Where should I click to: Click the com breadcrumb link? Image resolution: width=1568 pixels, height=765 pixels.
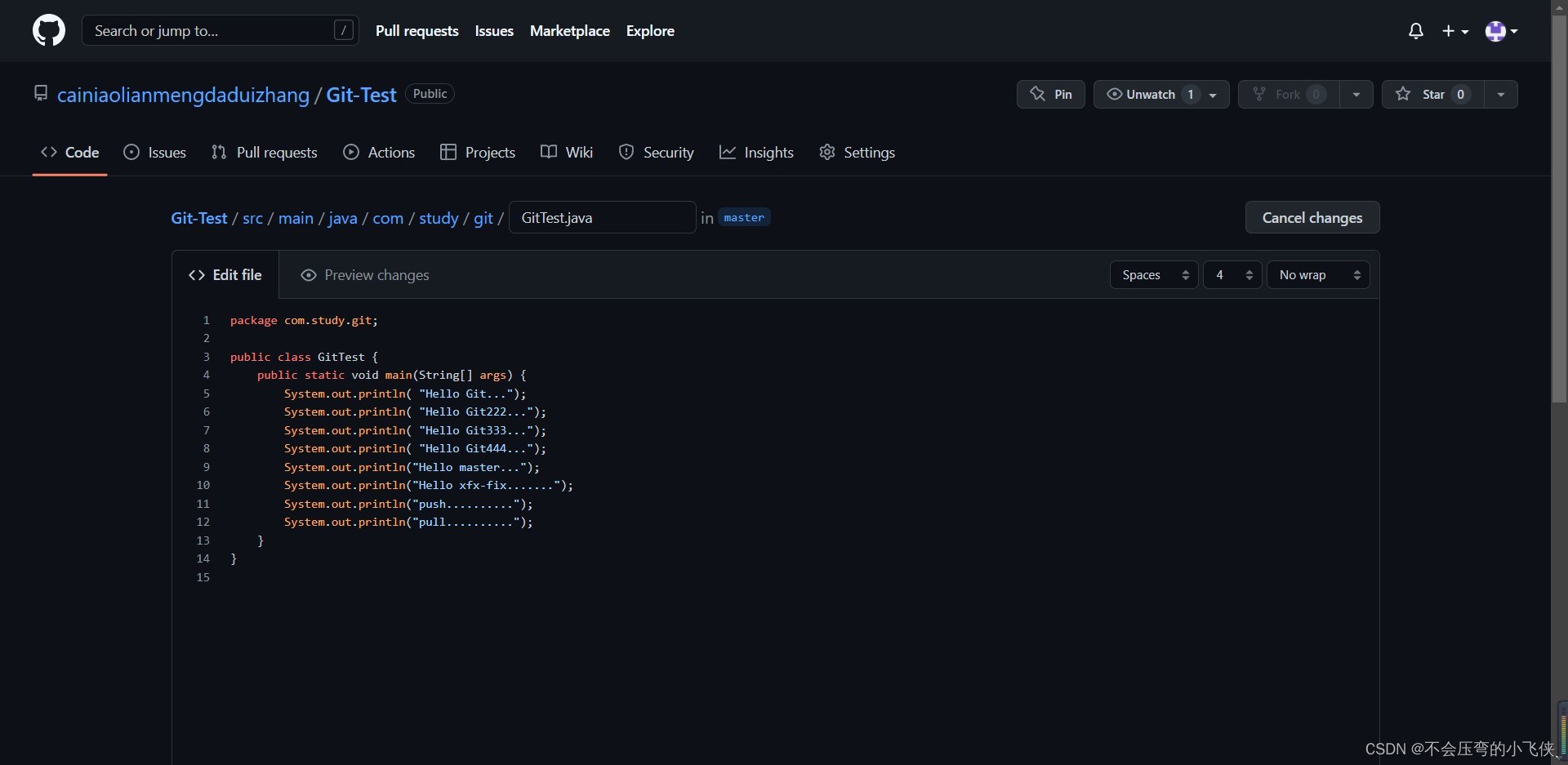pyautogui.click(x=388, y=218)
